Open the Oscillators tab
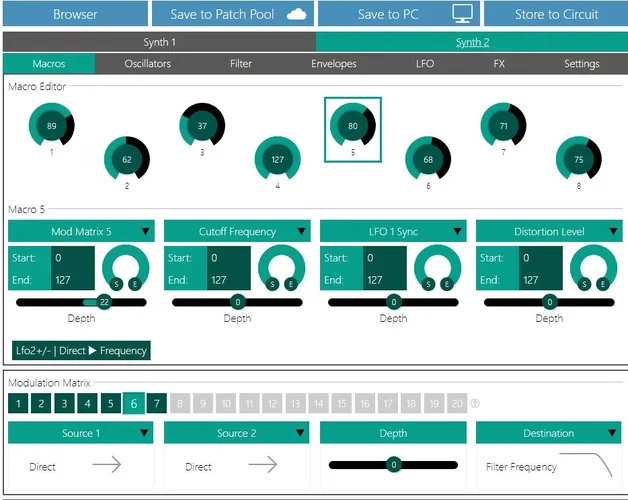This screenshot has width=628, height=500. pyautogui.click(x=147, y=64)
